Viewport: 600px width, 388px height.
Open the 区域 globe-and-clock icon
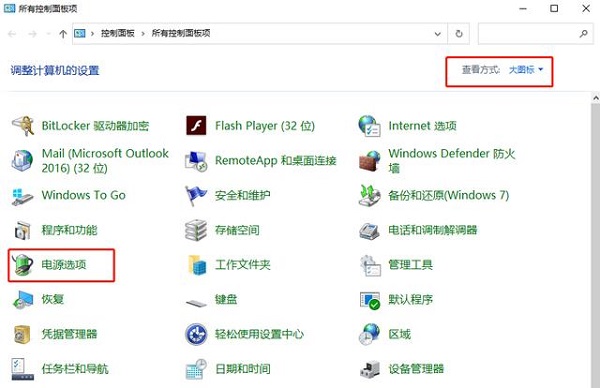[369, 334]
